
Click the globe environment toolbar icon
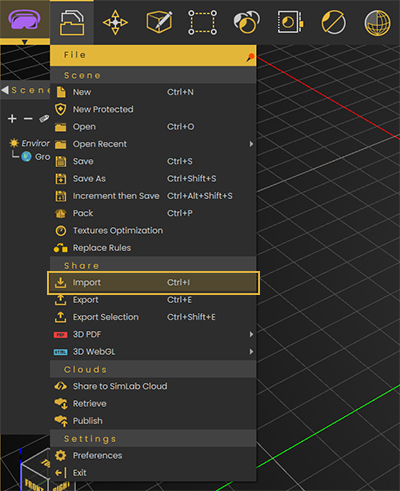click(x=377, y=23)
